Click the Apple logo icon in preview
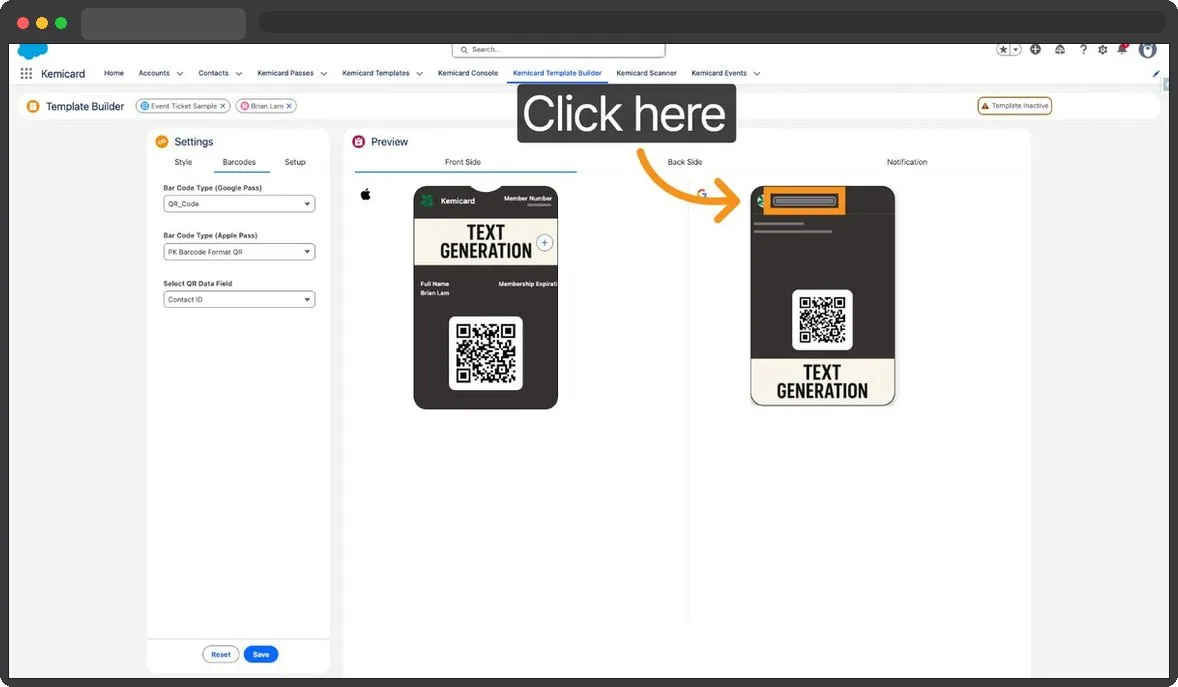Screen dimensions: 1178x687 tap(366, 195)
